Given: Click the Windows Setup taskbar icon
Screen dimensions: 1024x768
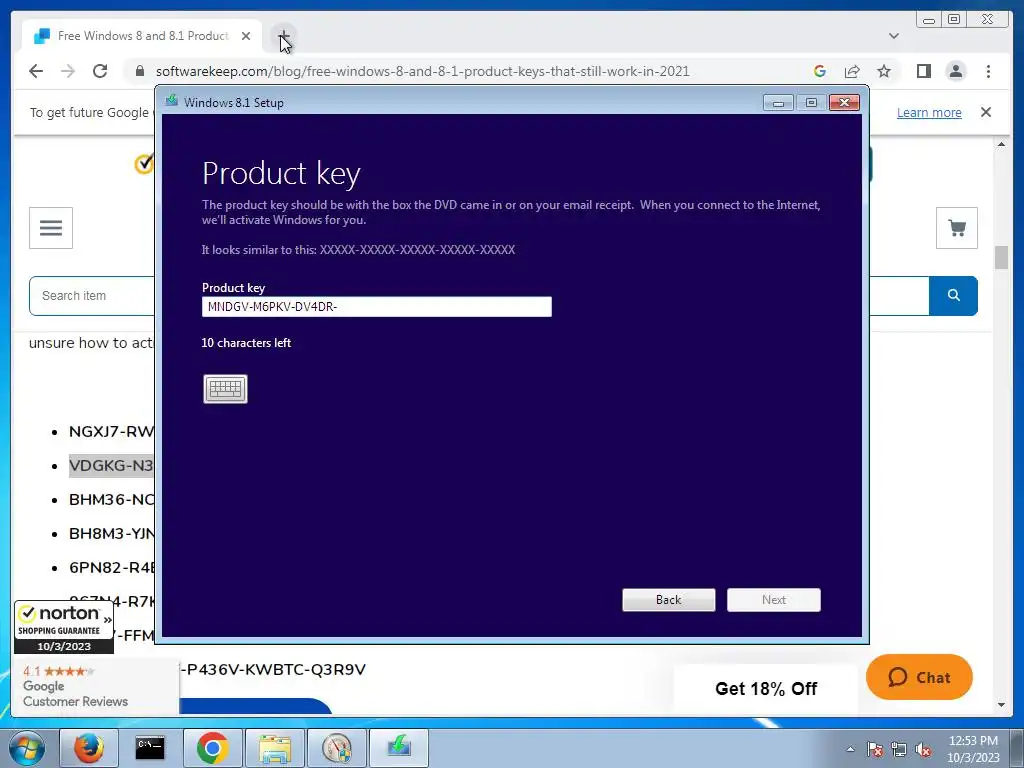Looking at the screenshot, I should coord(398,748).
